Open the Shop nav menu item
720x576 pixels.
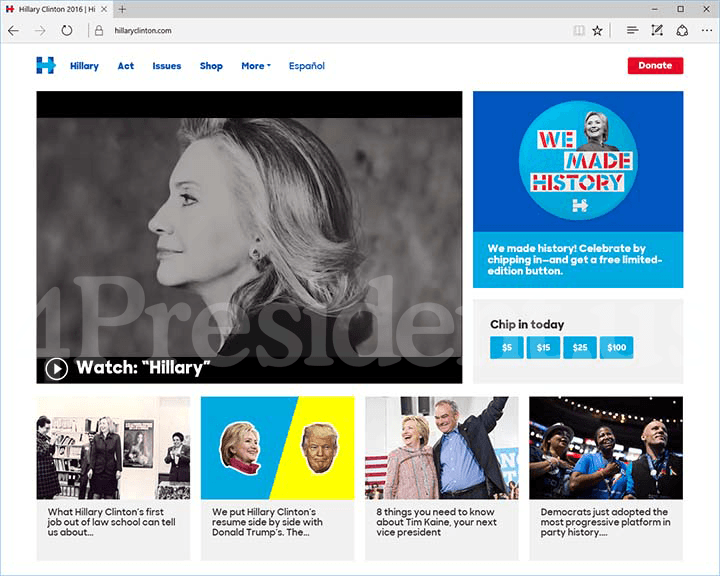click(x=211, y=66)
